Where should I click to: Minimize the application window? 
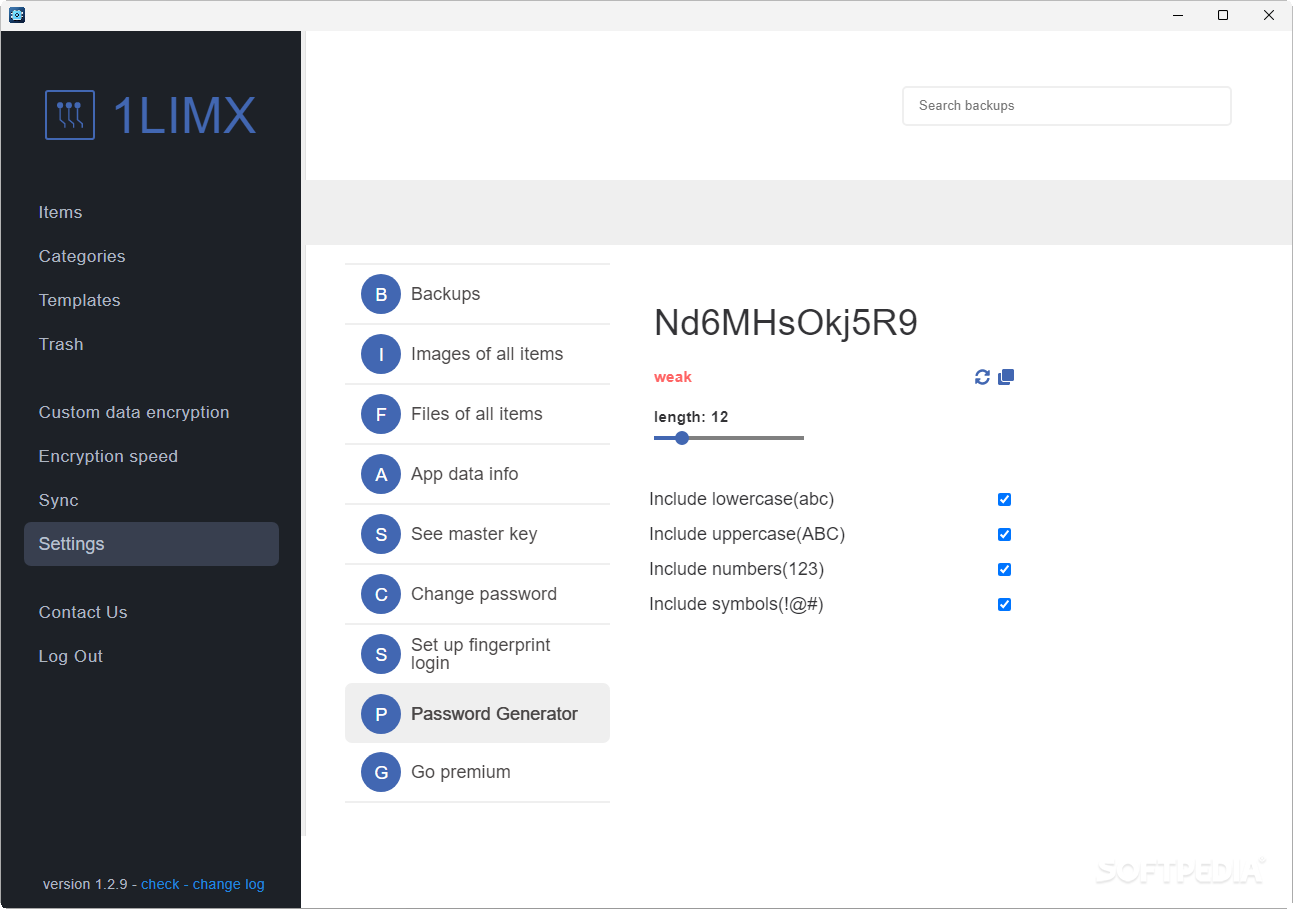coord(1177,15)
